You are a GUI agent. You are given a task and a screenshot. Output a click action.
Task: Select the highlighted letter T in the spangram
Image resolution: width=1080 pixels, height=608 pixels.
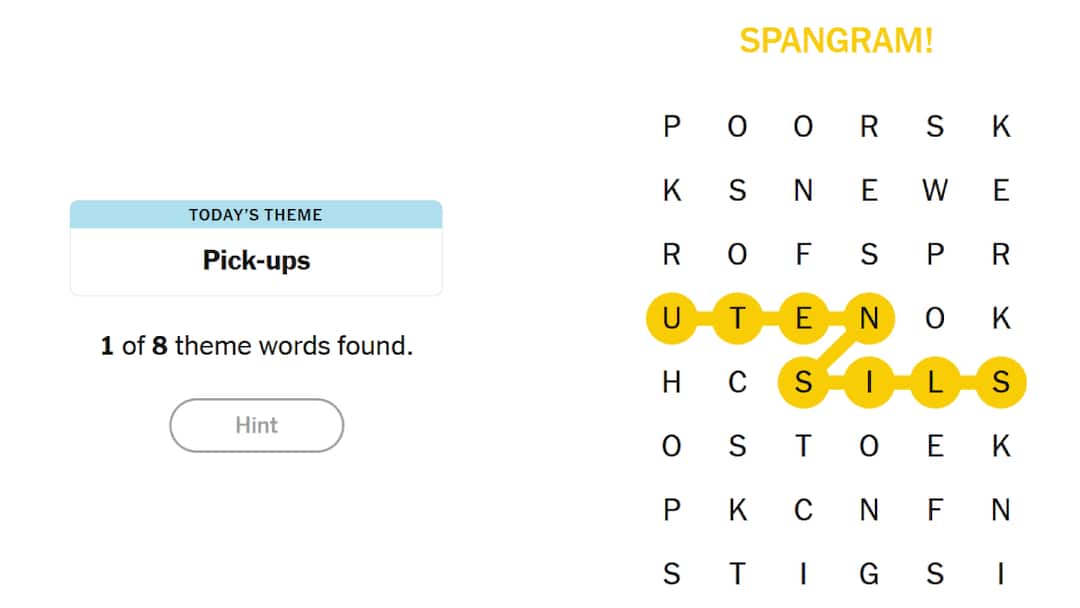[737, 318]
